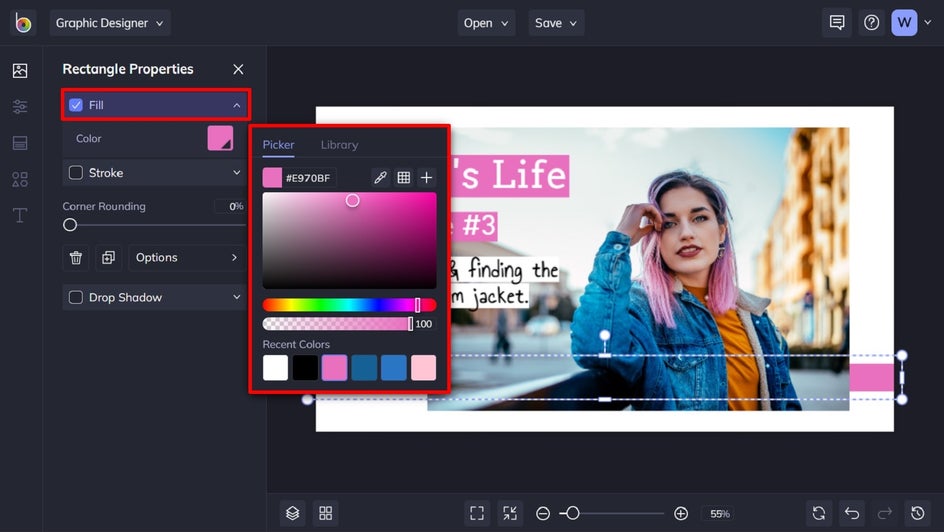
Task: Open the Save menu dropdown
Action: click(x=556, y=23)
